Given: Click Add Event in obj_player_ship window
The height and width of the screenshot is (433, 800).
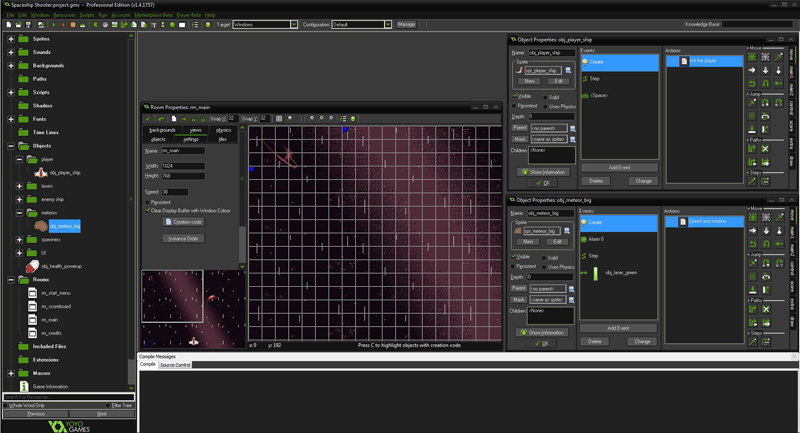Looking at the screenshot, I should [619, 167].
